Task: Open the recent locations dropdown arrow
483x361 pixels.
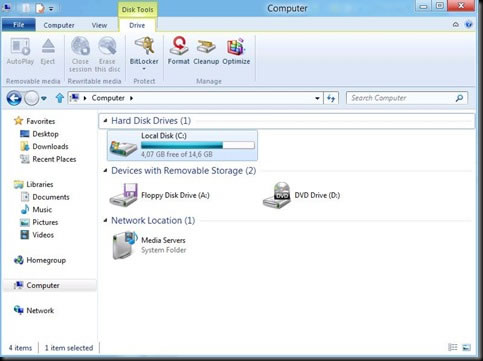Action: [44, 98]
